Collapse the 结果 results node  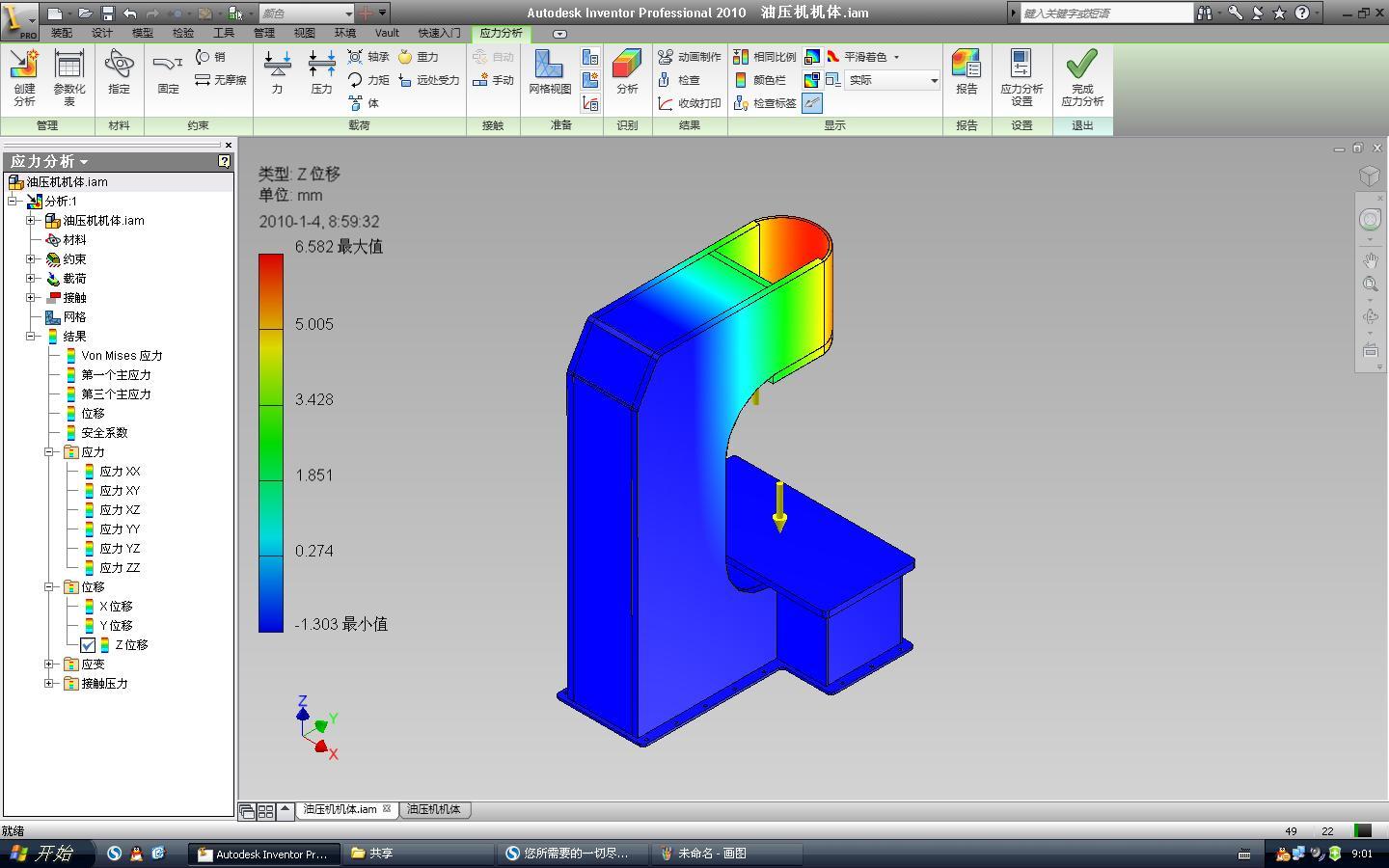pos(31,336)
